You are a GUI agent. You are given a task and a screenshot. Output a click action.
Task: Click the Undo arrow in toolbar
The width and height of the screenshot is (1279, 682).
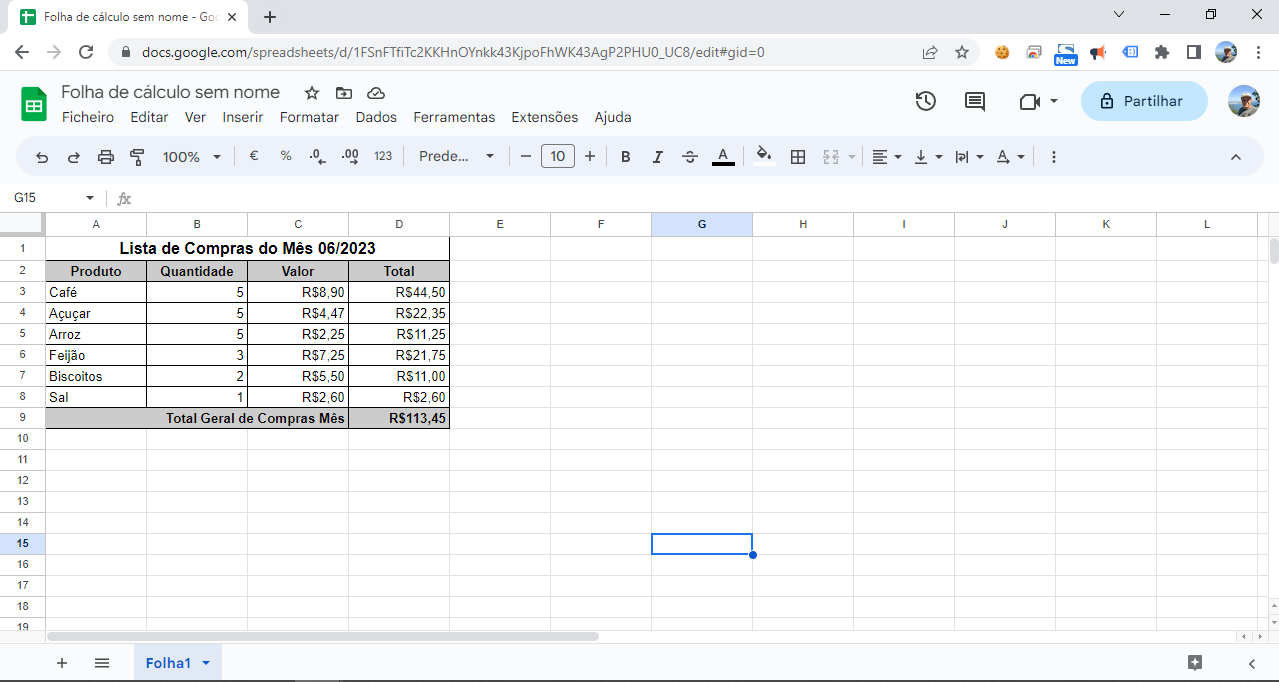pos(42,157)
